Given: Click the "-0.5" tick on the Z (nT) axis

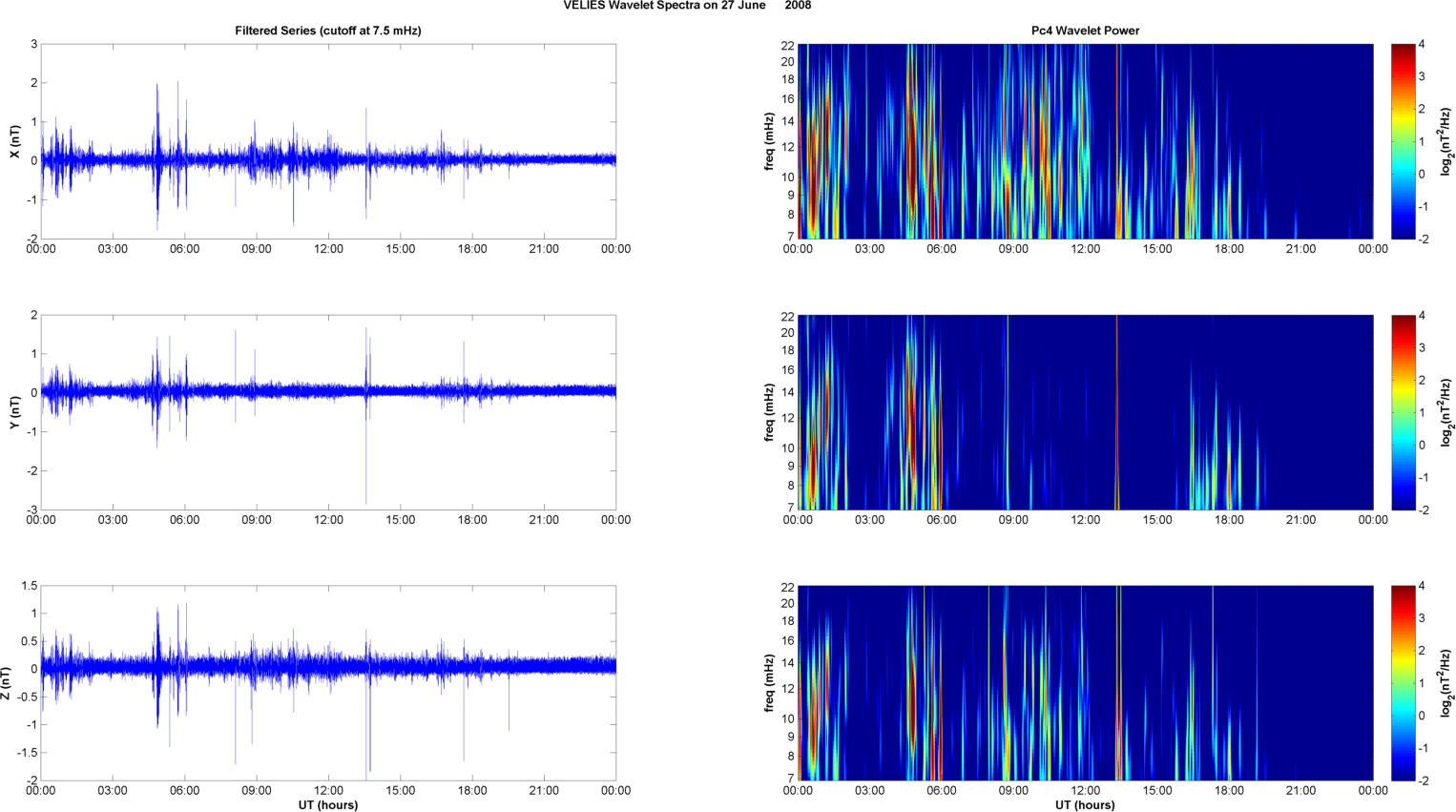Looking at the screenshot, I should 28,697.
